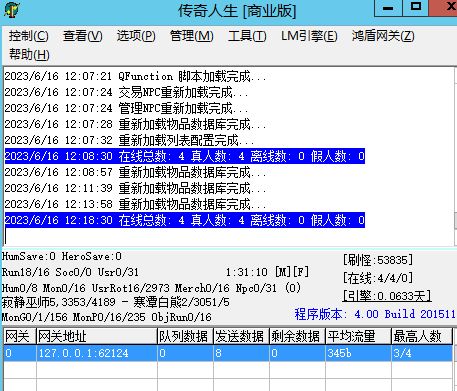Click the Run18/16 Soc0/0 Usr0/31 status line

coord(70,272)
